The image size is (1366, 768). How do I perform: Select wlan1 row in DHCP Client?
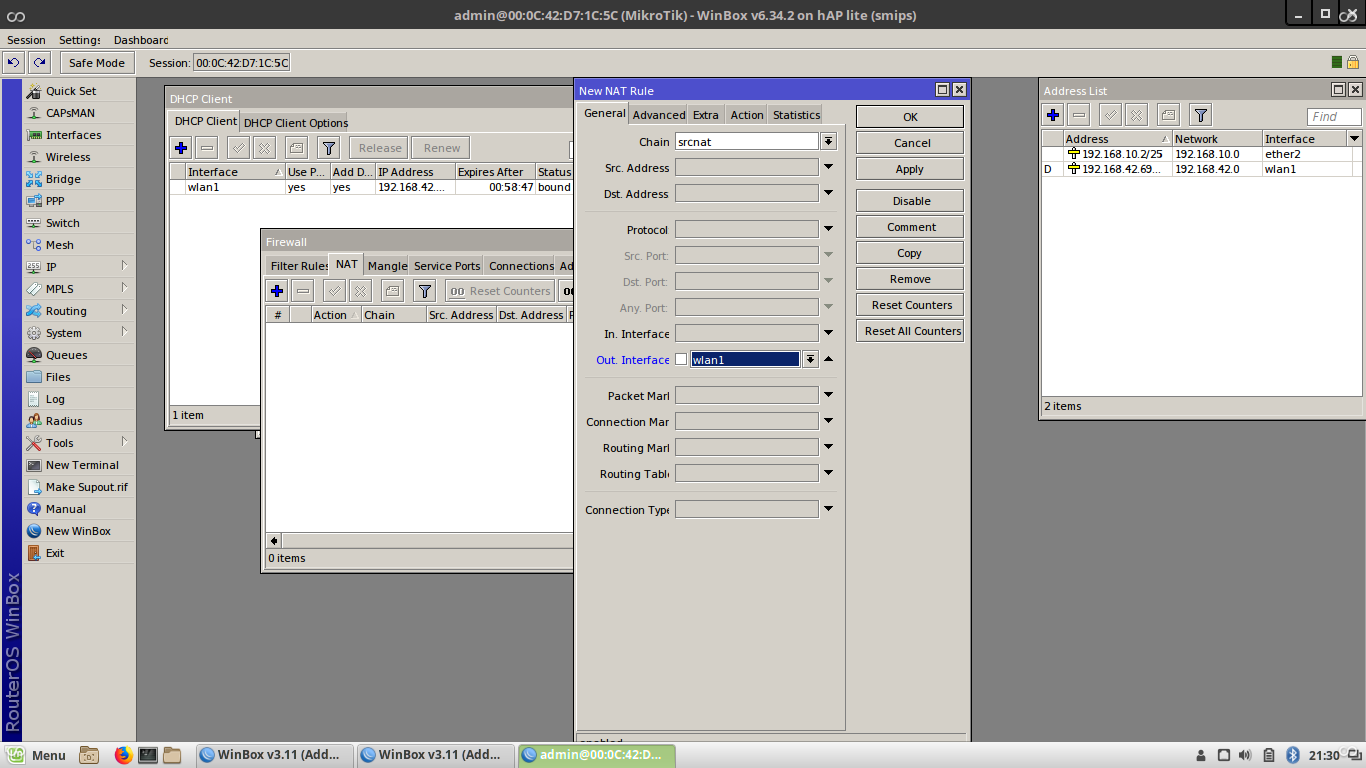[x=372, y=187]
